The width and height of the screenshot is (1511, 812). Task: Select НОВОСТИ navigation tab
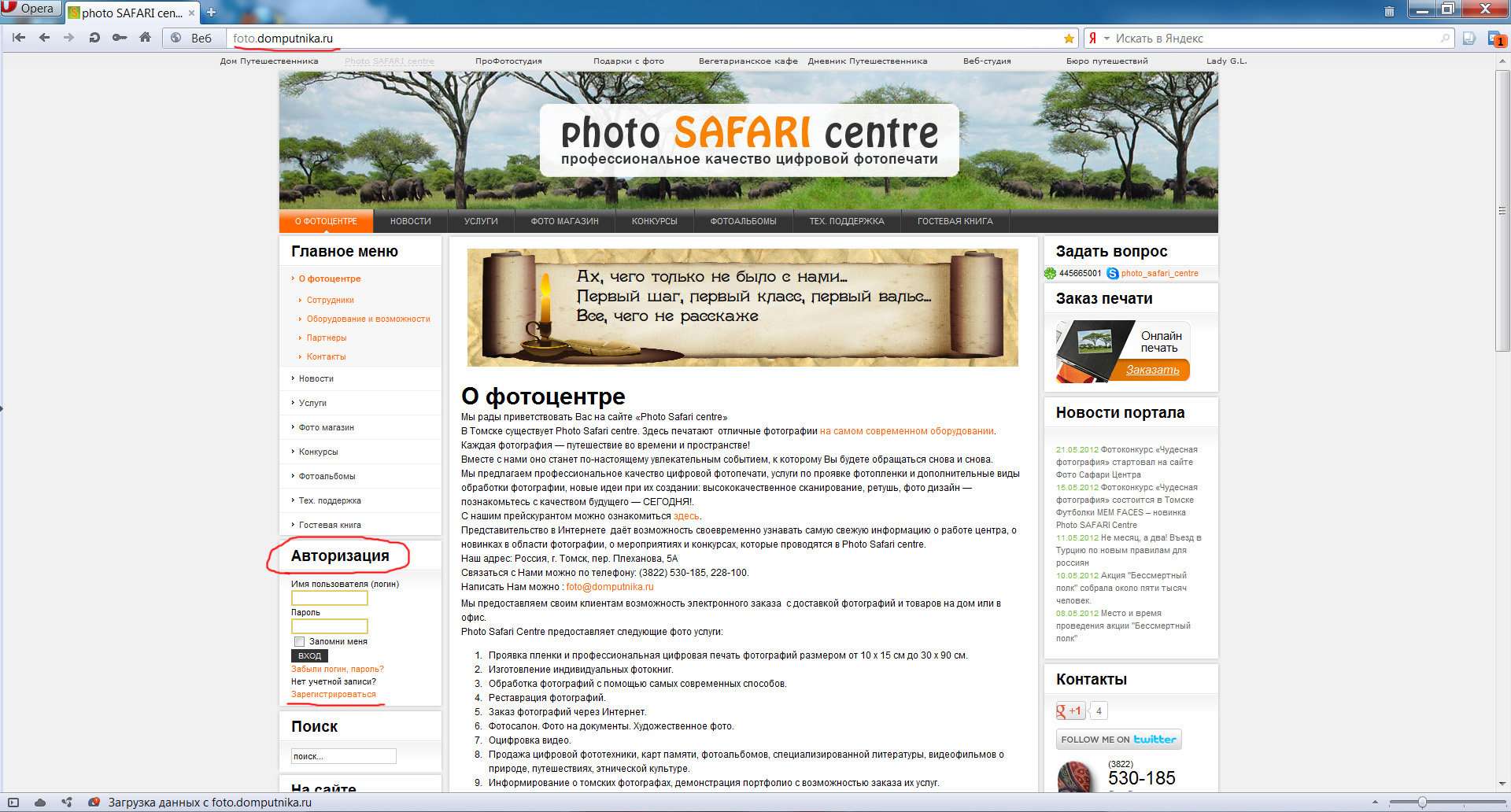(411, 221)
